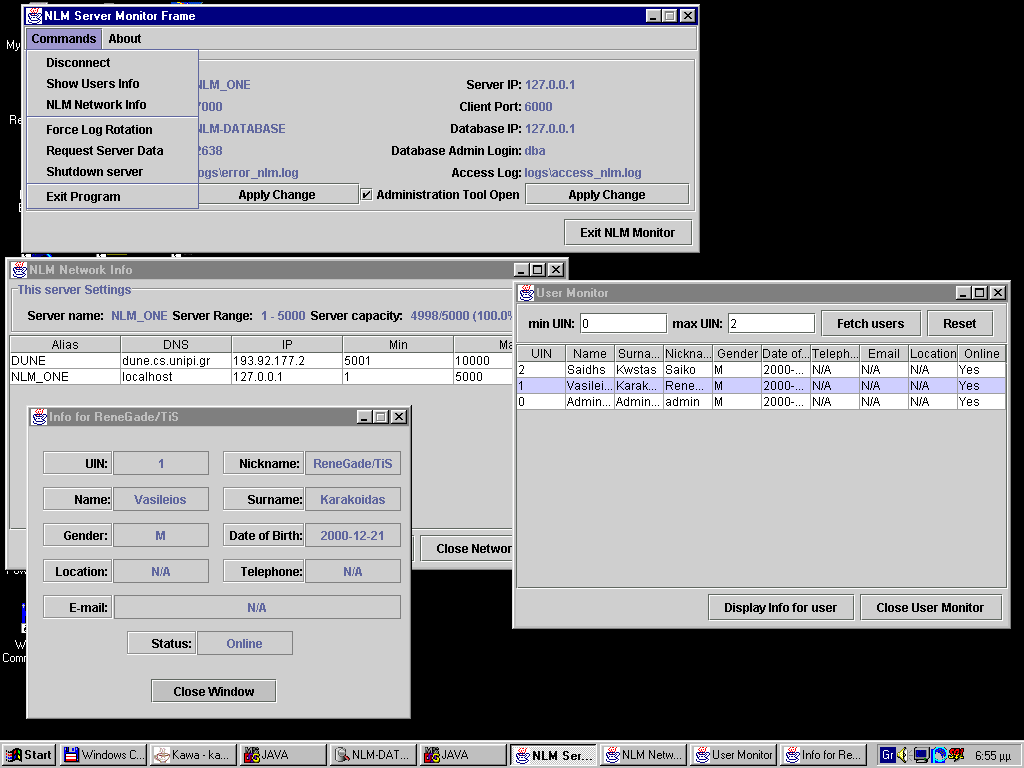Click Exit NLM Monitor button
Screen dimensions: 1024x768
[x=628, y=232]
